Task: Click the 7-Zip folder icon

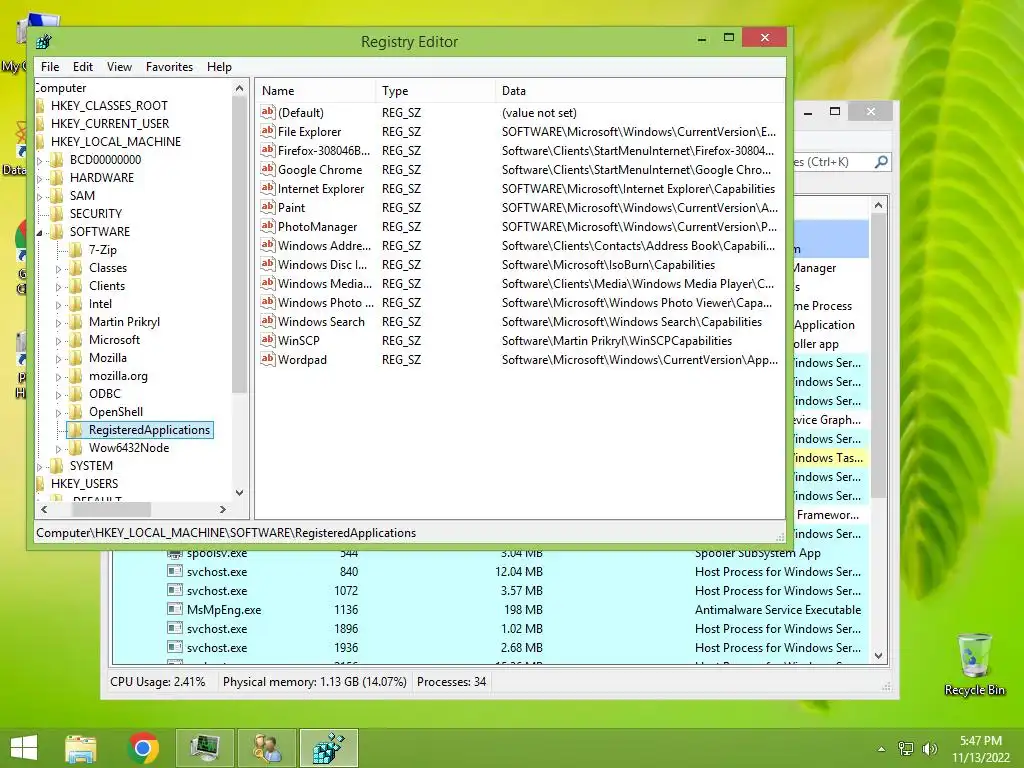Action: coord(76,249)
